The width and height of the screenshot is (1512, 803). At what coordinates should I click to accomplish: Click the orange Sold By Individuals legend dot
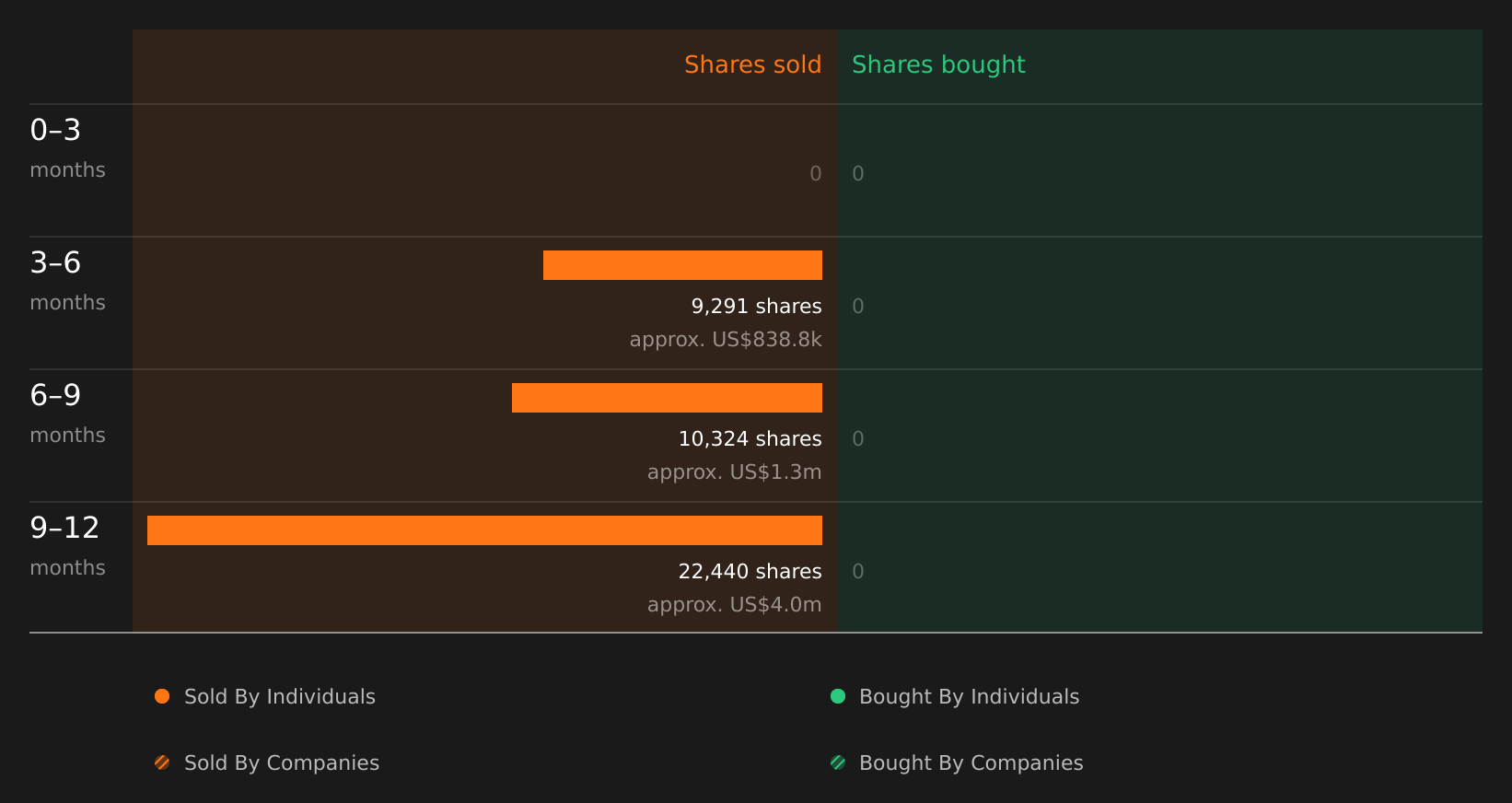(162, 696)
